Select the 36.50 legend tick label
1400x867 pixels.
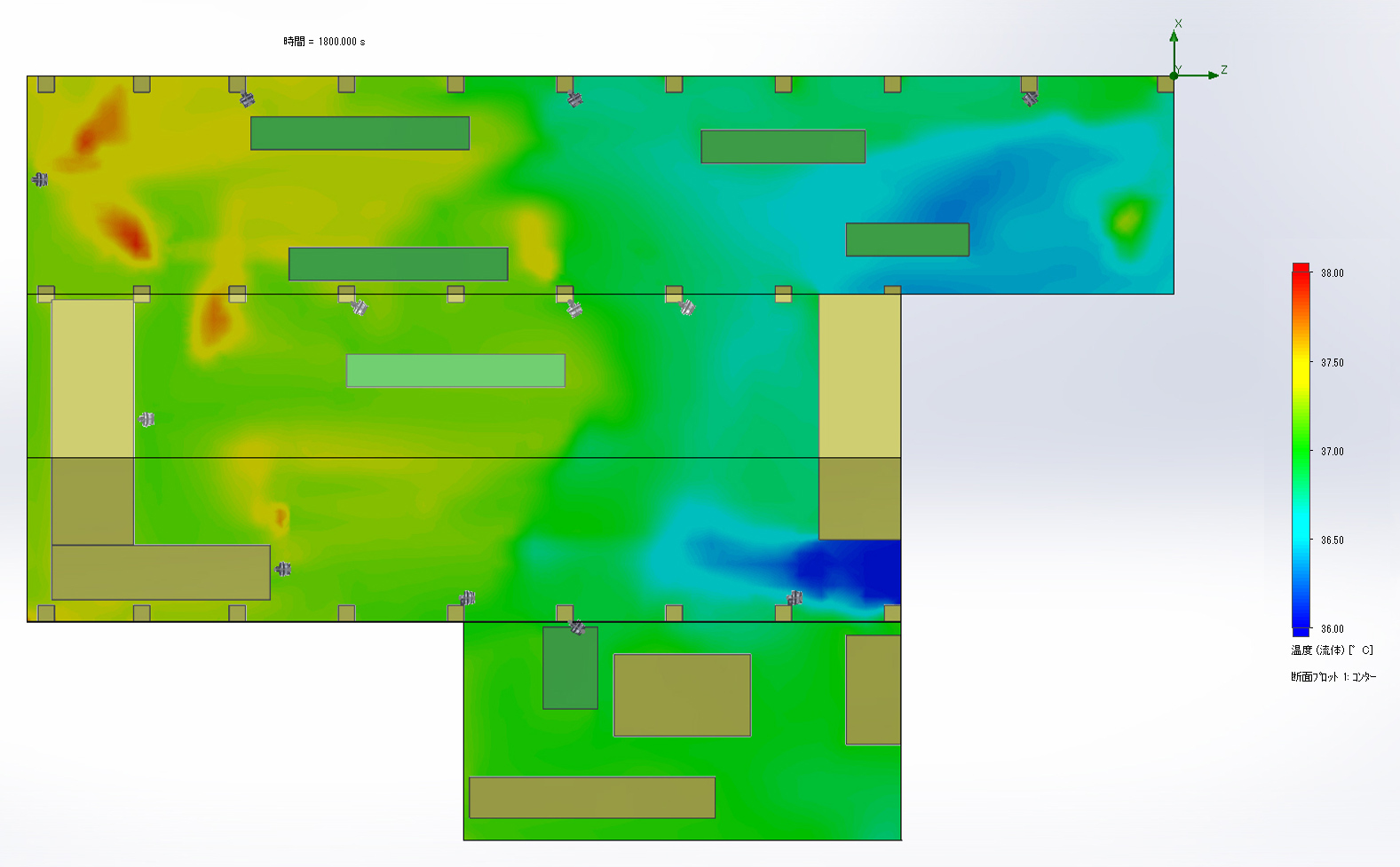(1332, 540)
